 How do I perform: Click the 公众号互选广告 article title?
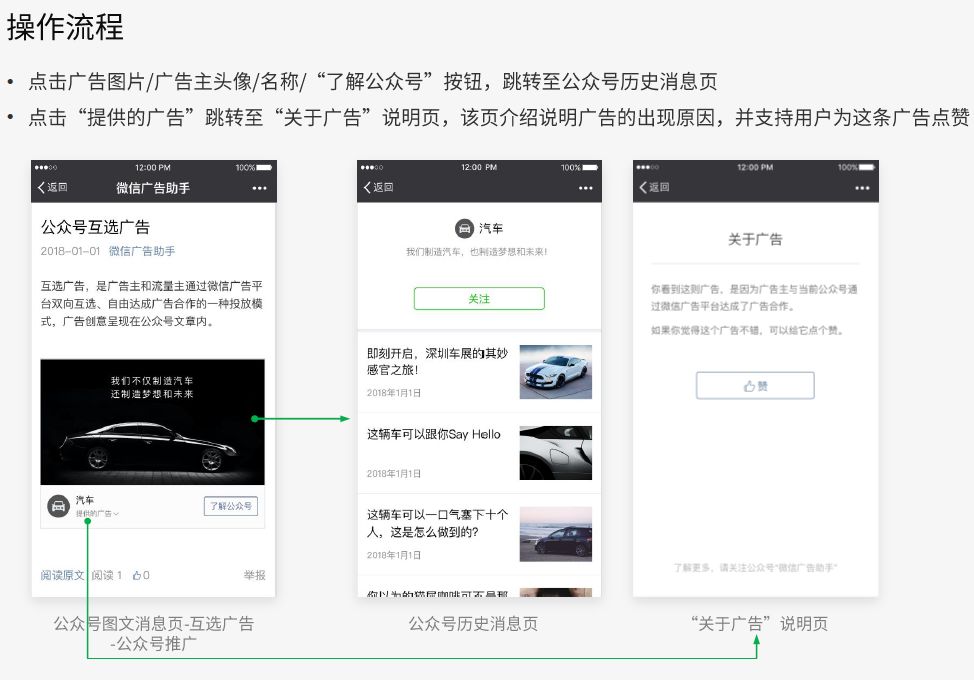click(x=95, y=227)
